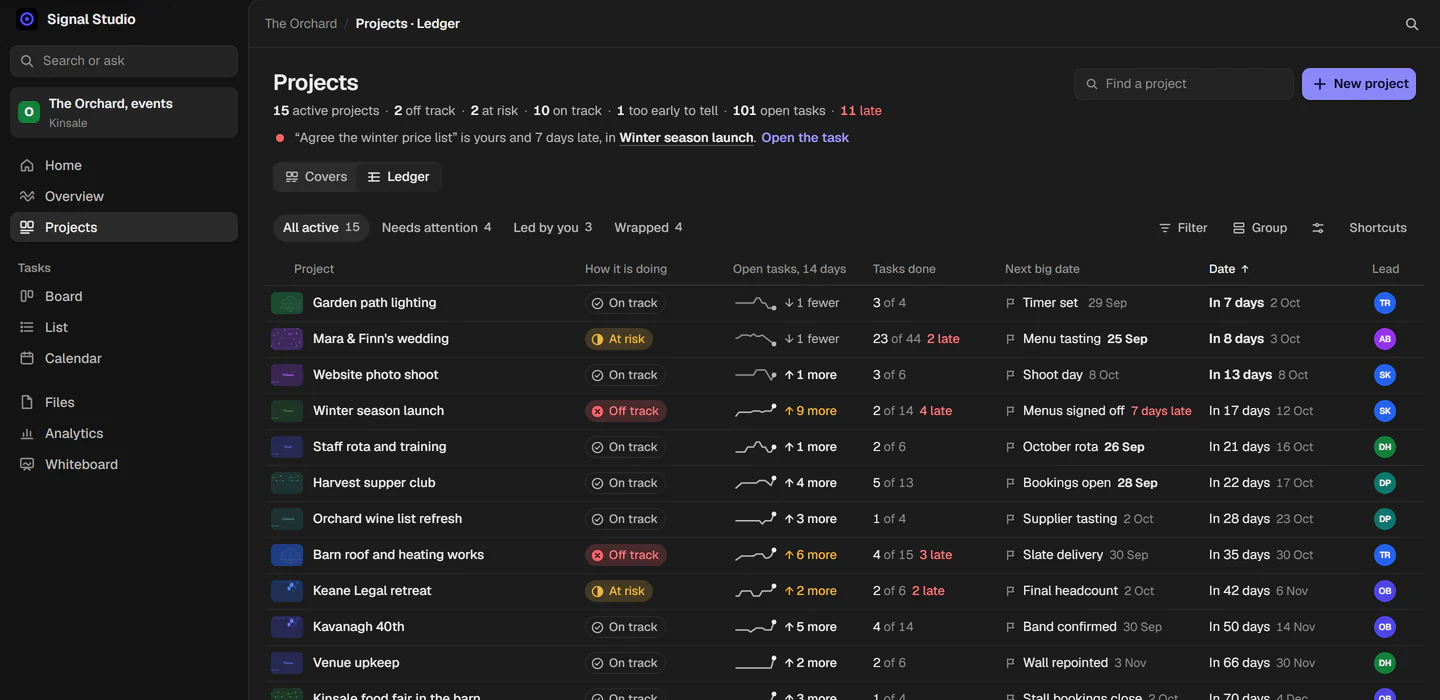Open the Kavanagh 40th project

[359, 627]
